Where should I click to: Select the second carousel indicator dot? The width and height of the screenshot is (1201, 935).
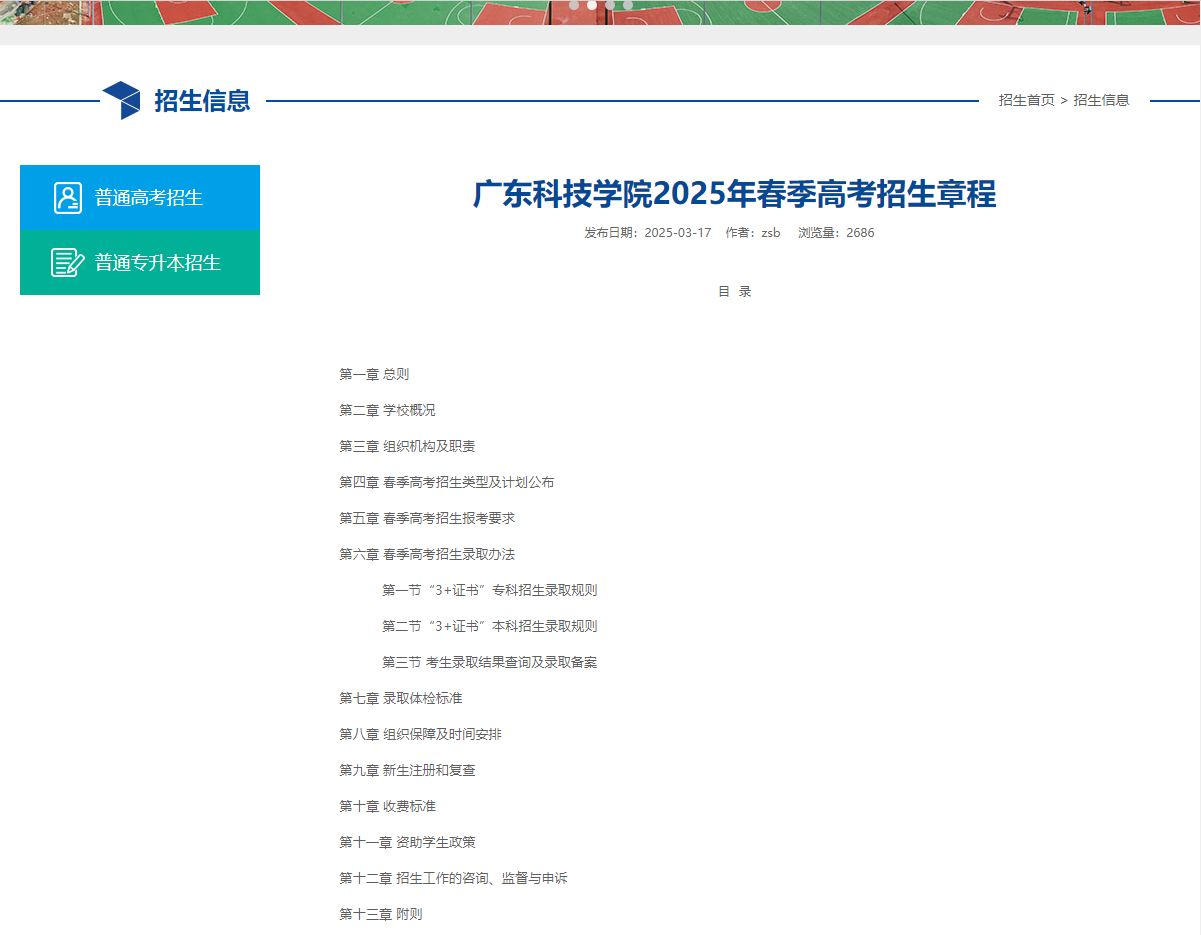tap(591, 5)
